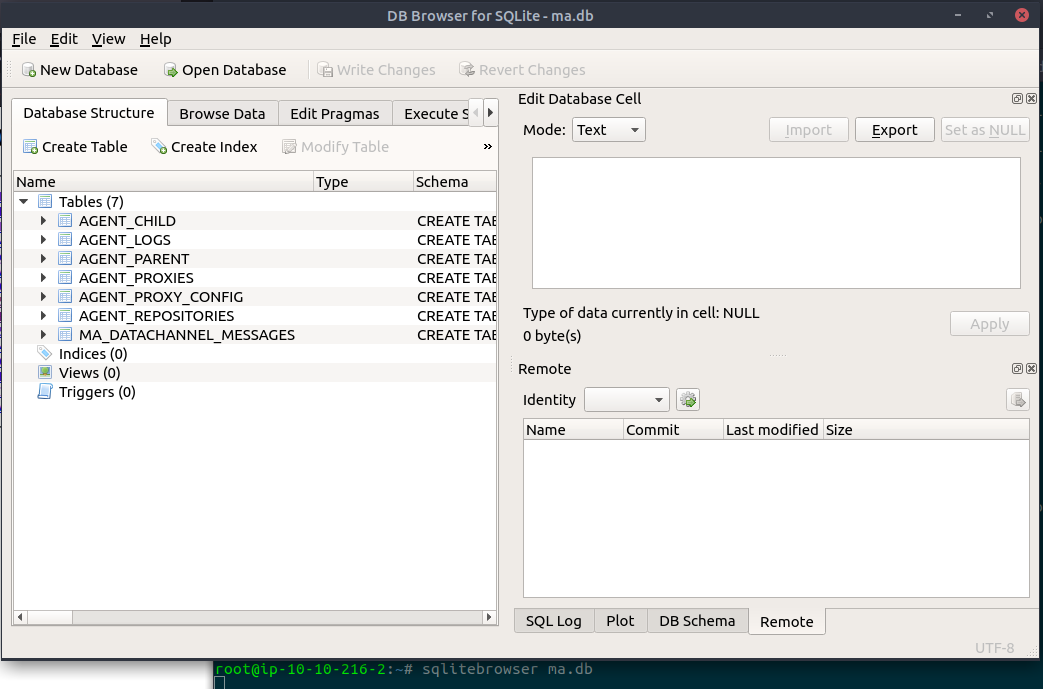Click the Export button
Viewport: 1043px width, 689px height.
point(894,130)
